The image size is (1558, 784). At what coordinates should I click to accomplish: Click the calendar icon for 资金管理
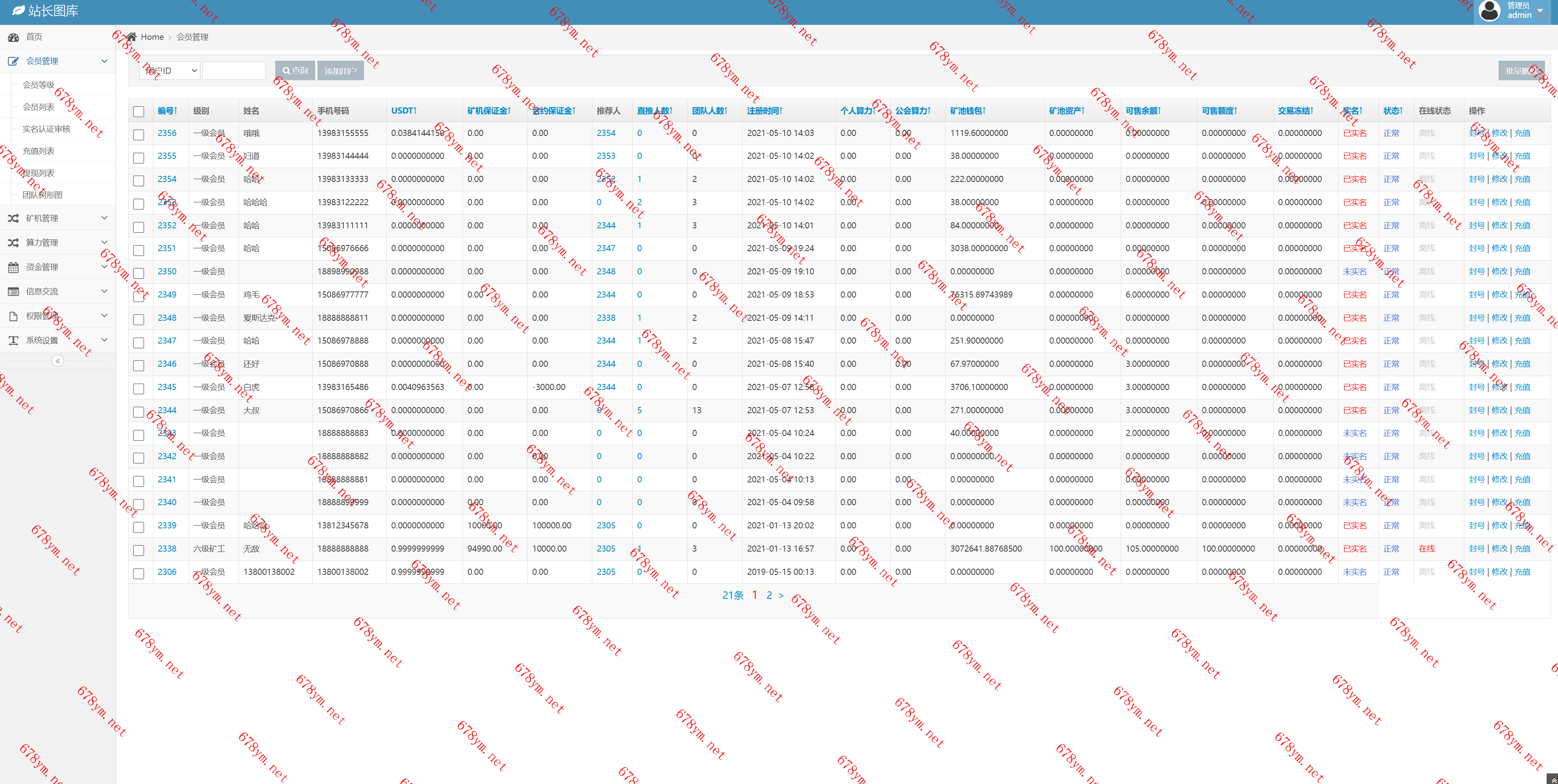13,267
